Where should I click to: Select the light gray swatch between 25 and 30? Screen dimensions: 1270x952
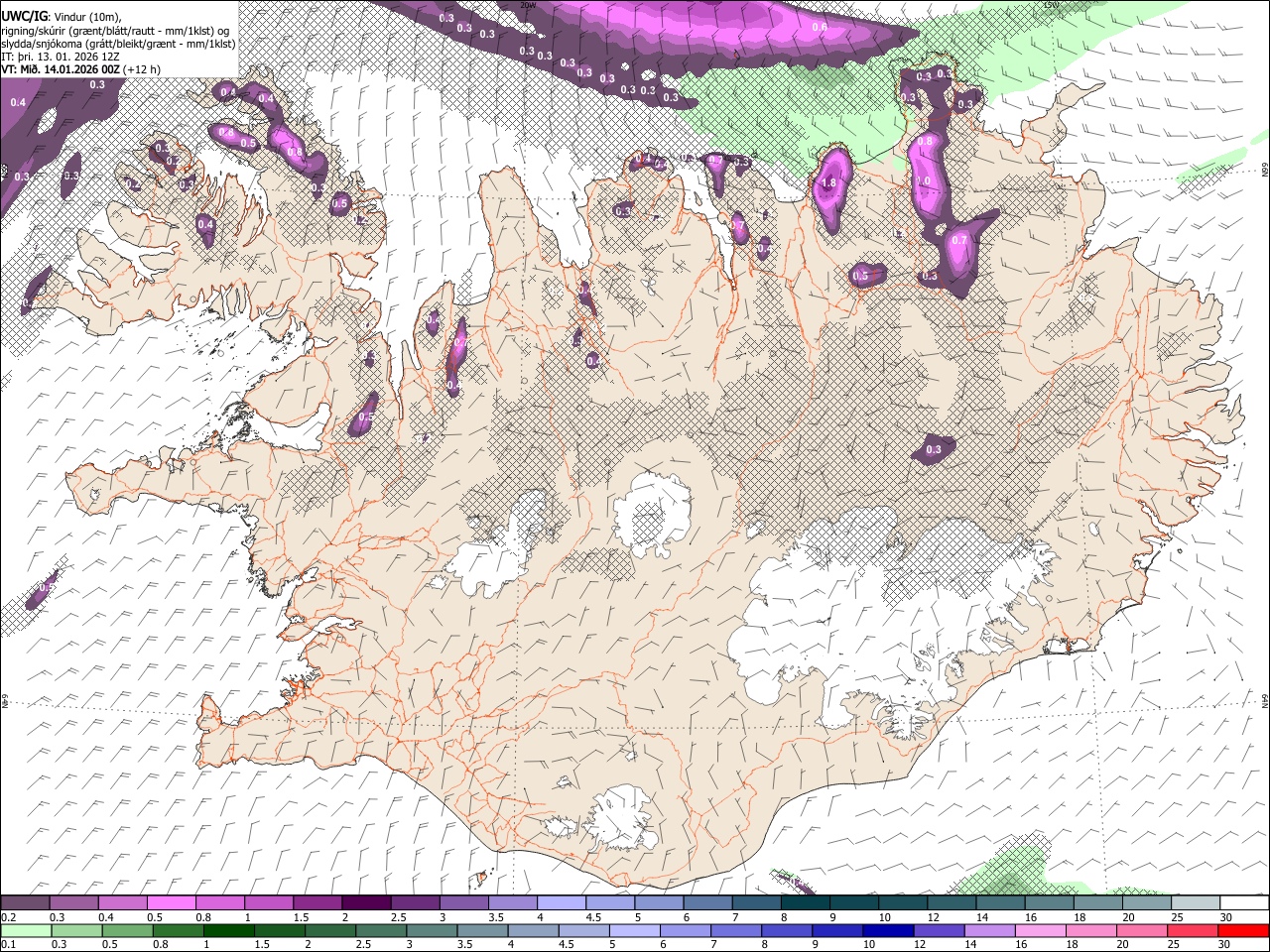point(1195,903)
